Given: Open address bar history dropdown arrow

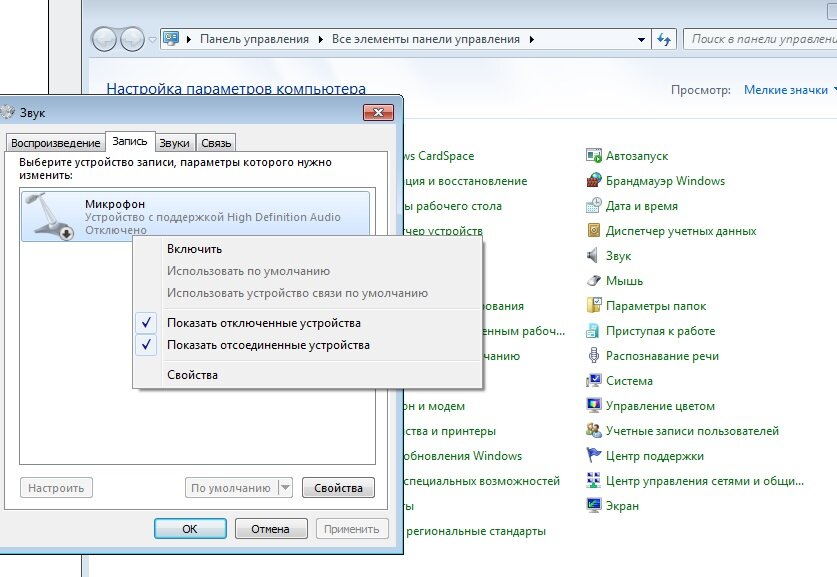Looking at the screenshot, I should coord(641,39).
